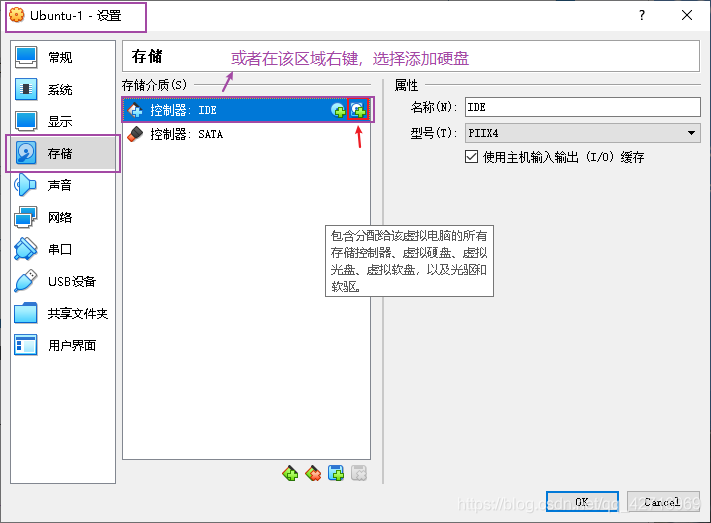Viewport: 711px width, 523px height.
Task: Click the USB plug icon in sidebar
Action: 26,281
